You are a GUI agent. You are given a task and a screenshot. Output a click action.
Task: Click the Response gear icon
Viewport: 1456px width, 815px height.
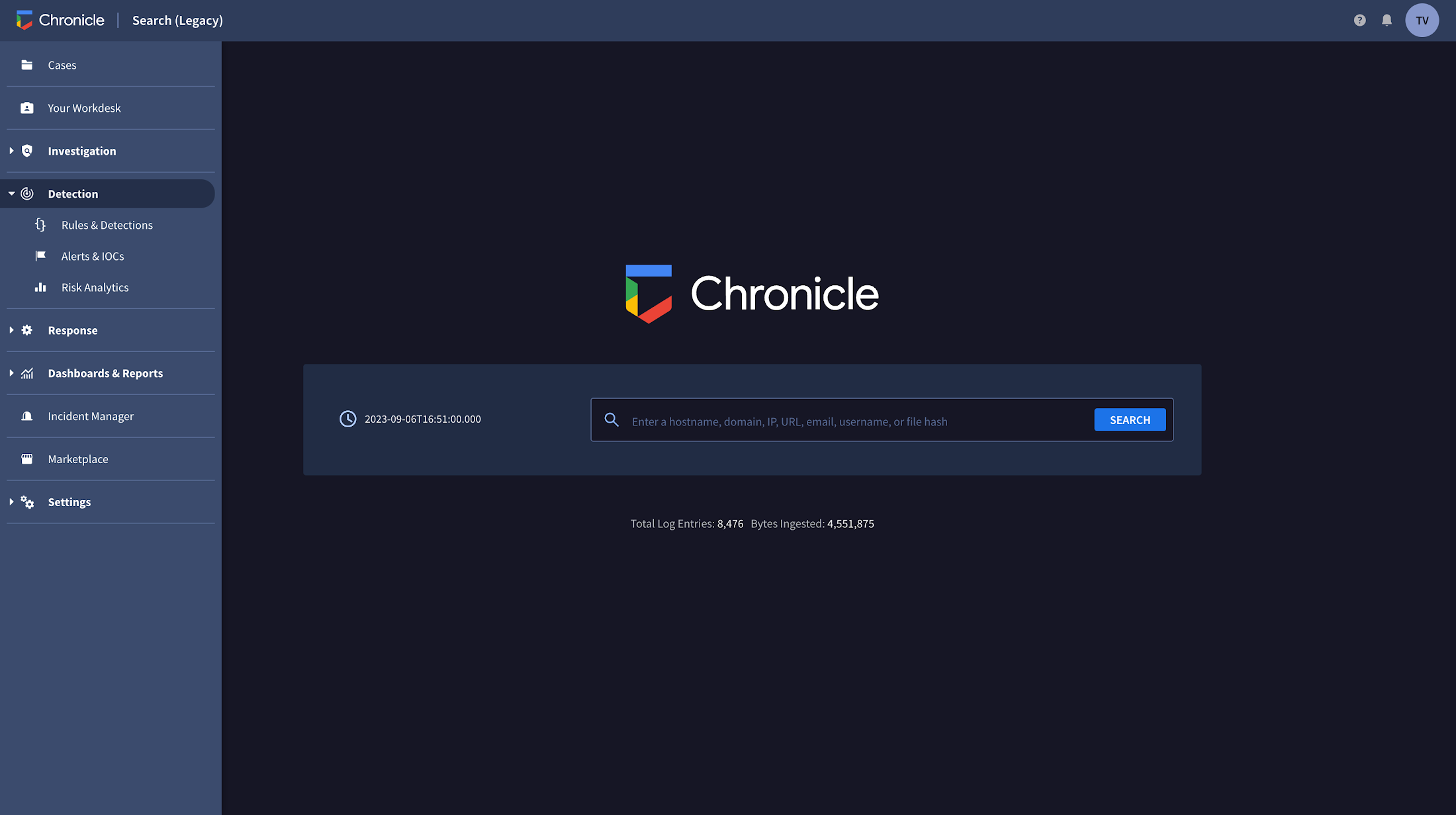(27, 329)
